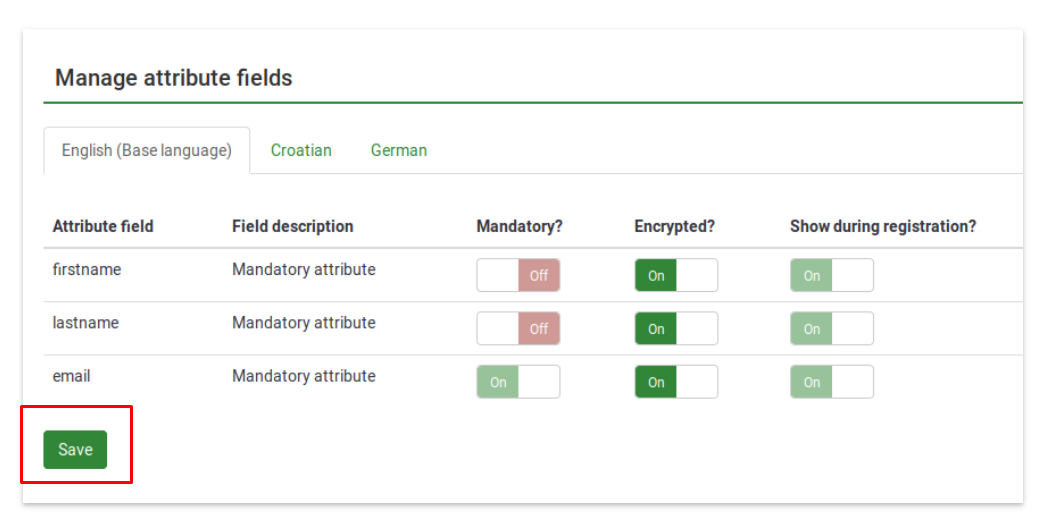Disable the email Mandatory switch
1054x525 pixels.
pyautogui.click(x=518, y=382)
